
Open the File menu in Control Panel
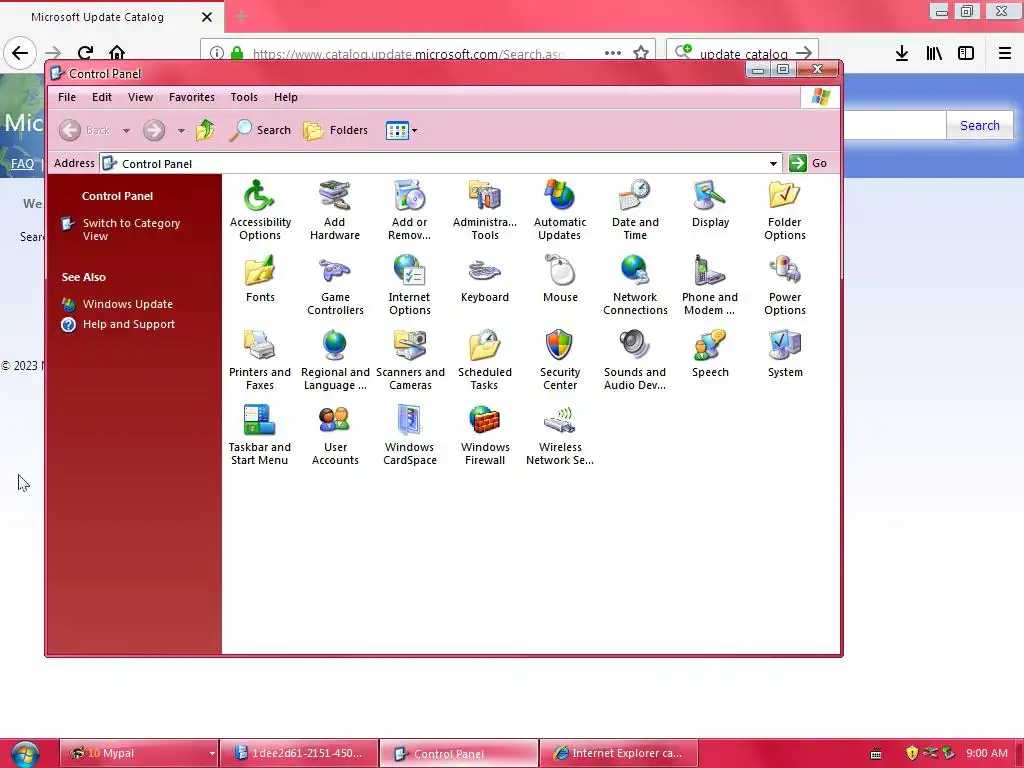67,97
